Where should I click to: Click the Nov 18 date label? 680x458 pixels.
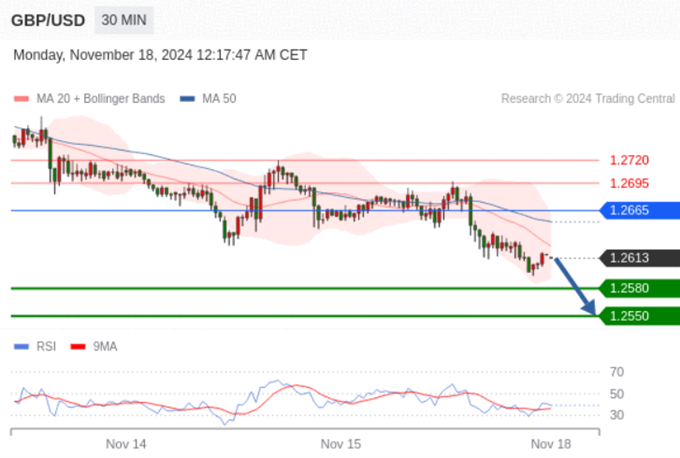click(551, 444)
